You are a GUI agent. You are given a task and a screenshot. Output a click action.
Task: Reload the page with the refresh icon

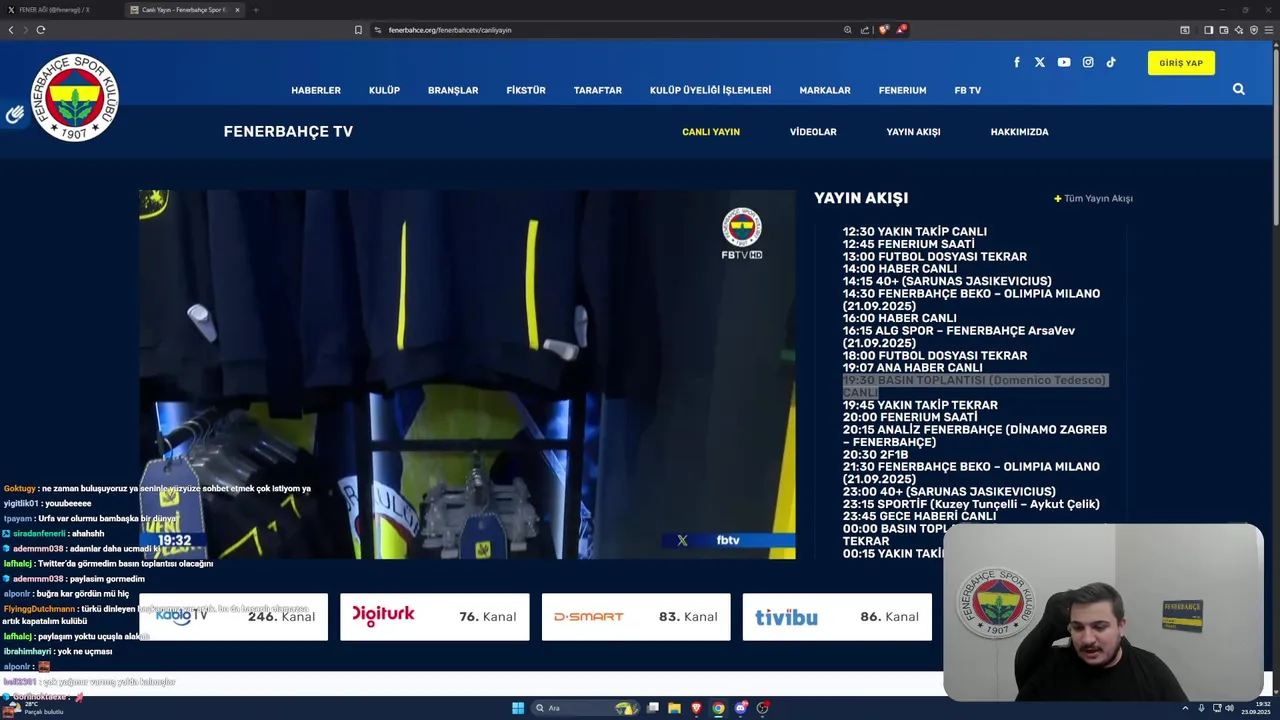point(41,30)
